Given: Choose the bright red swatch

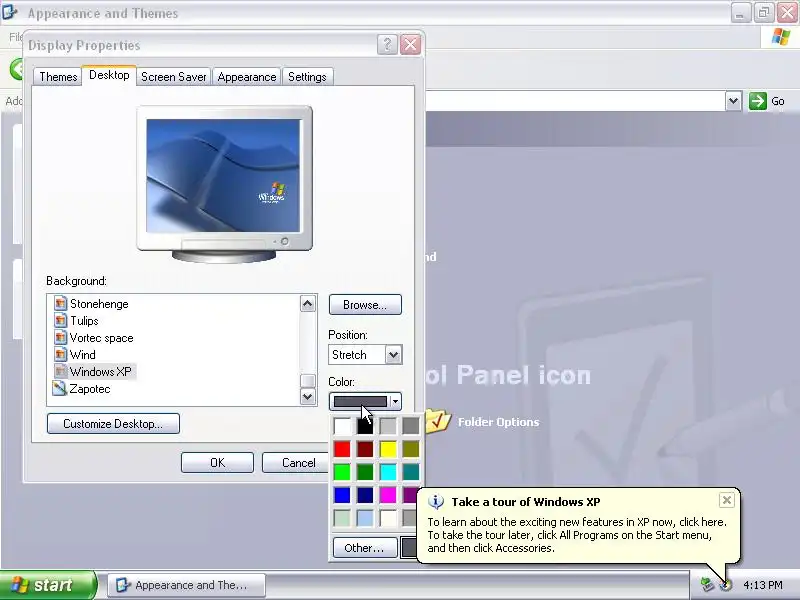Looking at the screenshot, I should 342,449.
